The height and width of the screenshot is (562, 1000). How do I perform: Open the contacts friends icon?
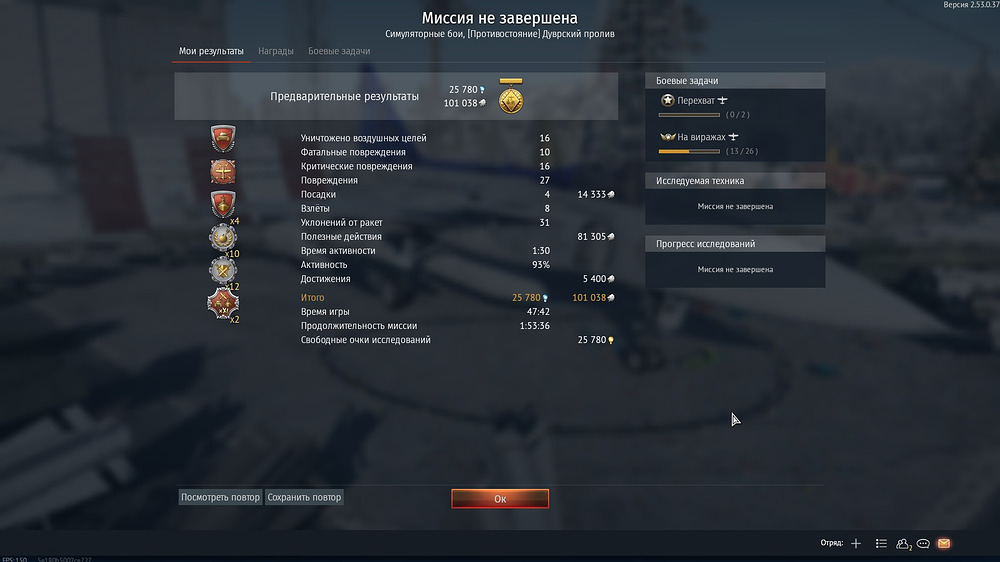(x=903, y=544)
